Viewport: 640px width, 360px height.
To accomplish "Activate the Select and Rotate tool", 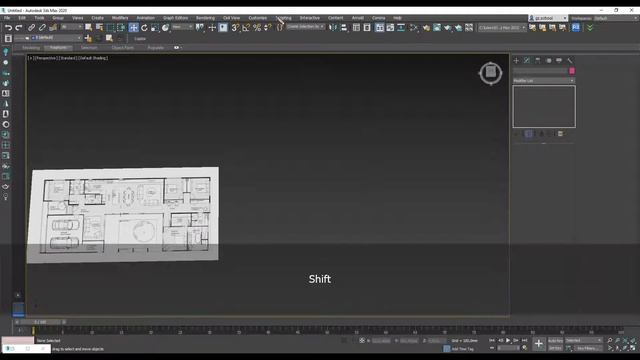I will (x=144, y=28).
